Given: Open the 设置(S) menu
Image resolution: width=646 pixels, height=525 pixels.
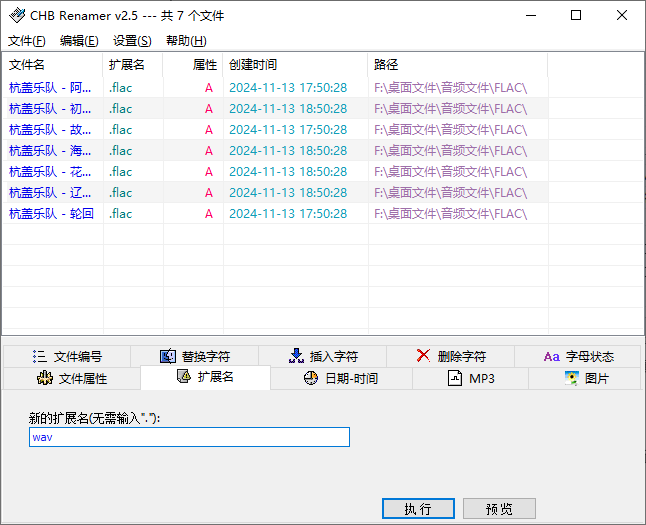Looking at the screenshot, I should pyautogui.click(x=132, y=41).
